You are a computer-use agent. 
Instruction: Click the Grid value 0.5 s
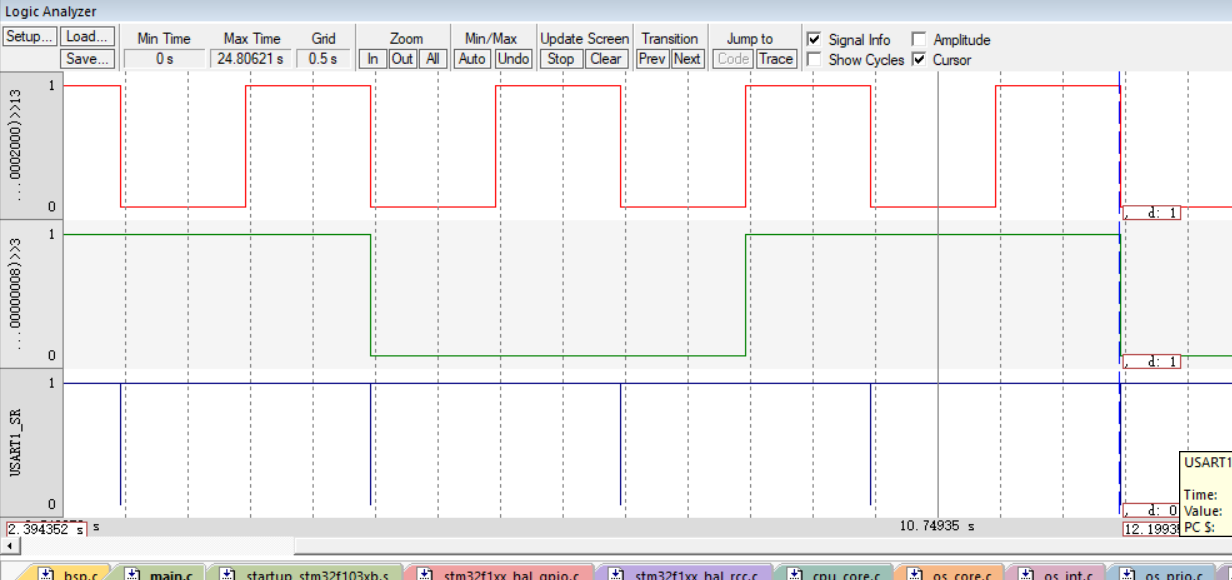pos(323,59)
